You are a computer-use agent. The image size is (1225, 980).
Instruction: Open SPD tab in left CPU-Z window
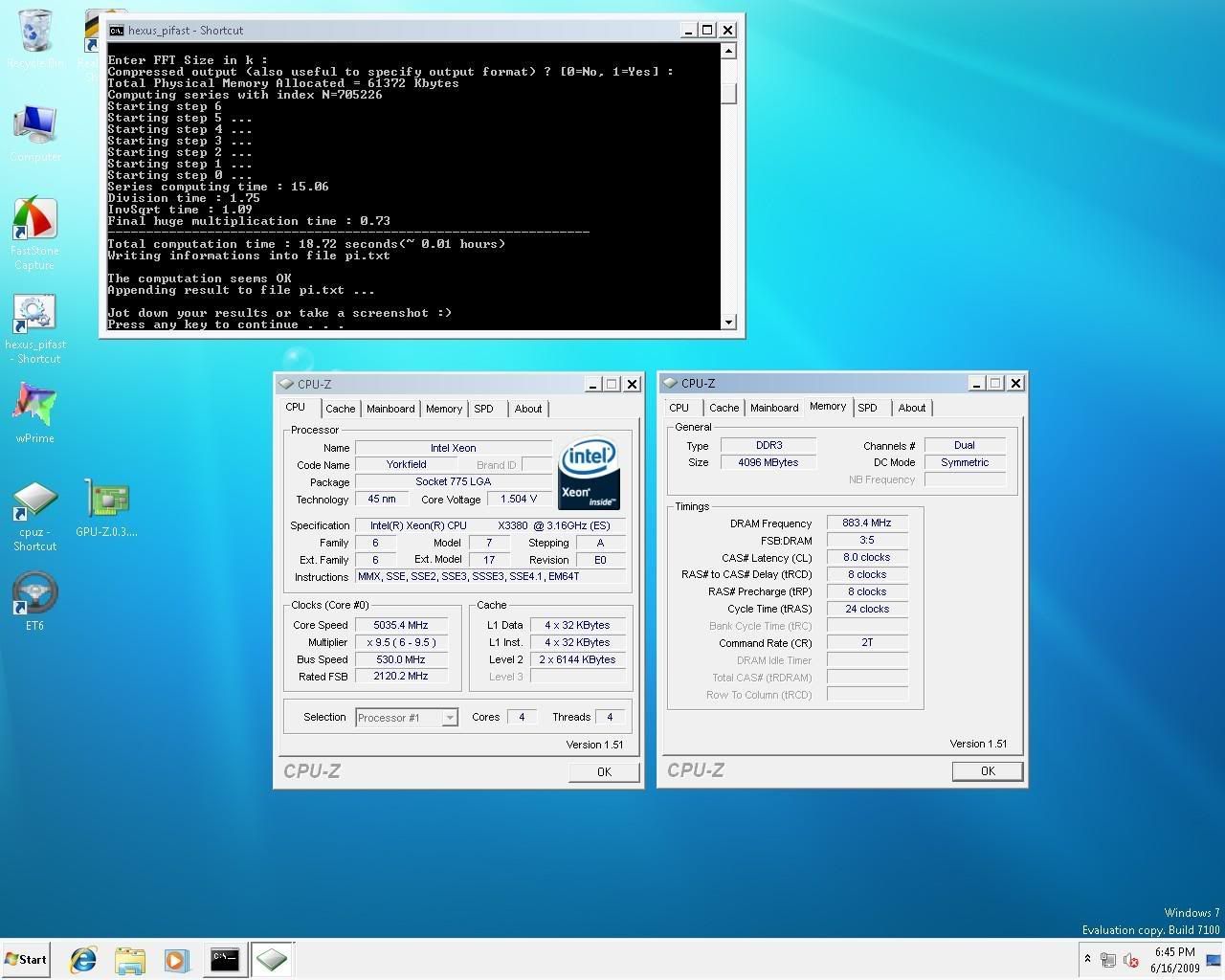coord(484,409)
